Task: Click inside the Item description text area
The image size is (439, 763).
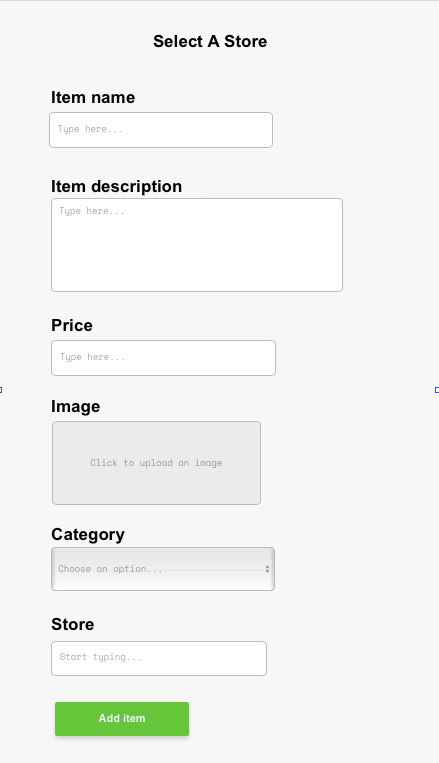Action: (x=197, y=245)
